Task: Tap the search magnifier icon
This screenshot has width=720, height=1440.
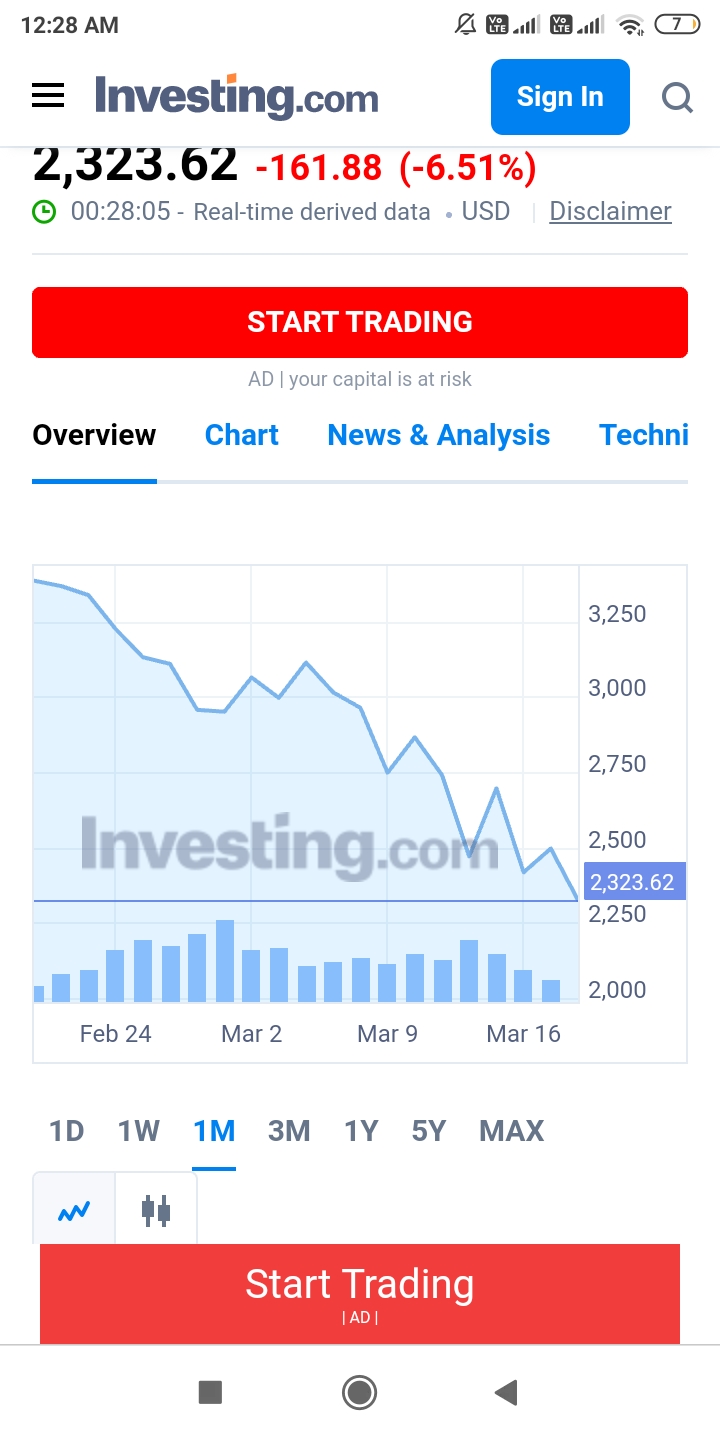Action: pos(677,97)
